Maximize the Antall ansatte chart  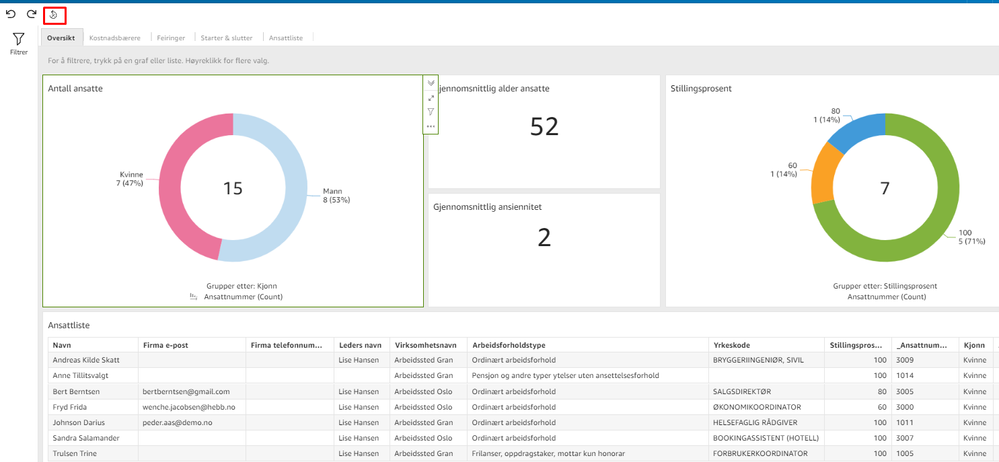[431, 98]
